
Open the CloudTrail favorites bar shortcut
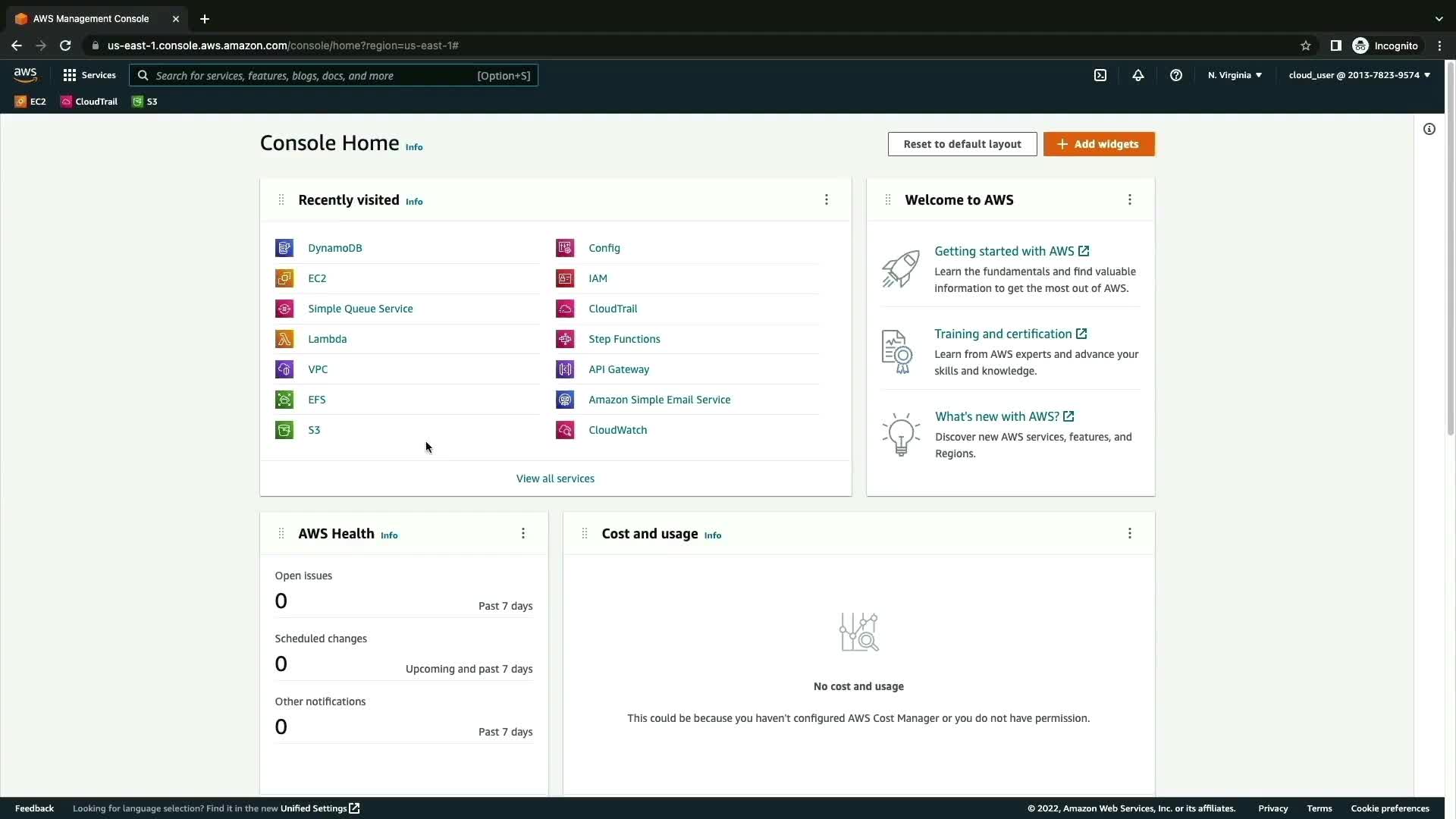tap(89, 102)
